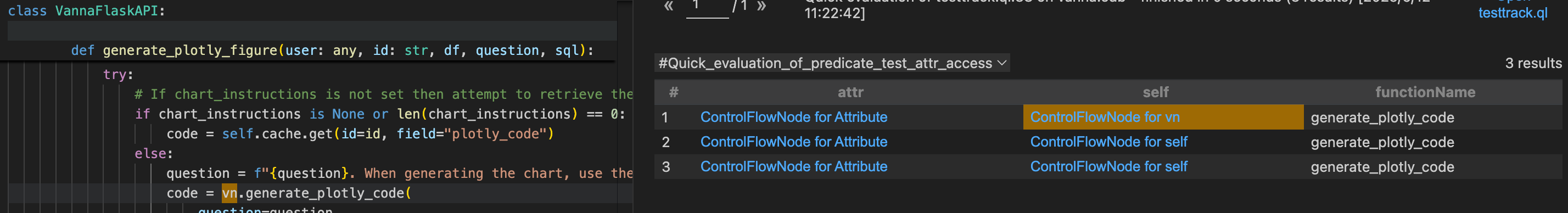
Task: Click highlighted vn in the code editor
Action: pos(229,193)
